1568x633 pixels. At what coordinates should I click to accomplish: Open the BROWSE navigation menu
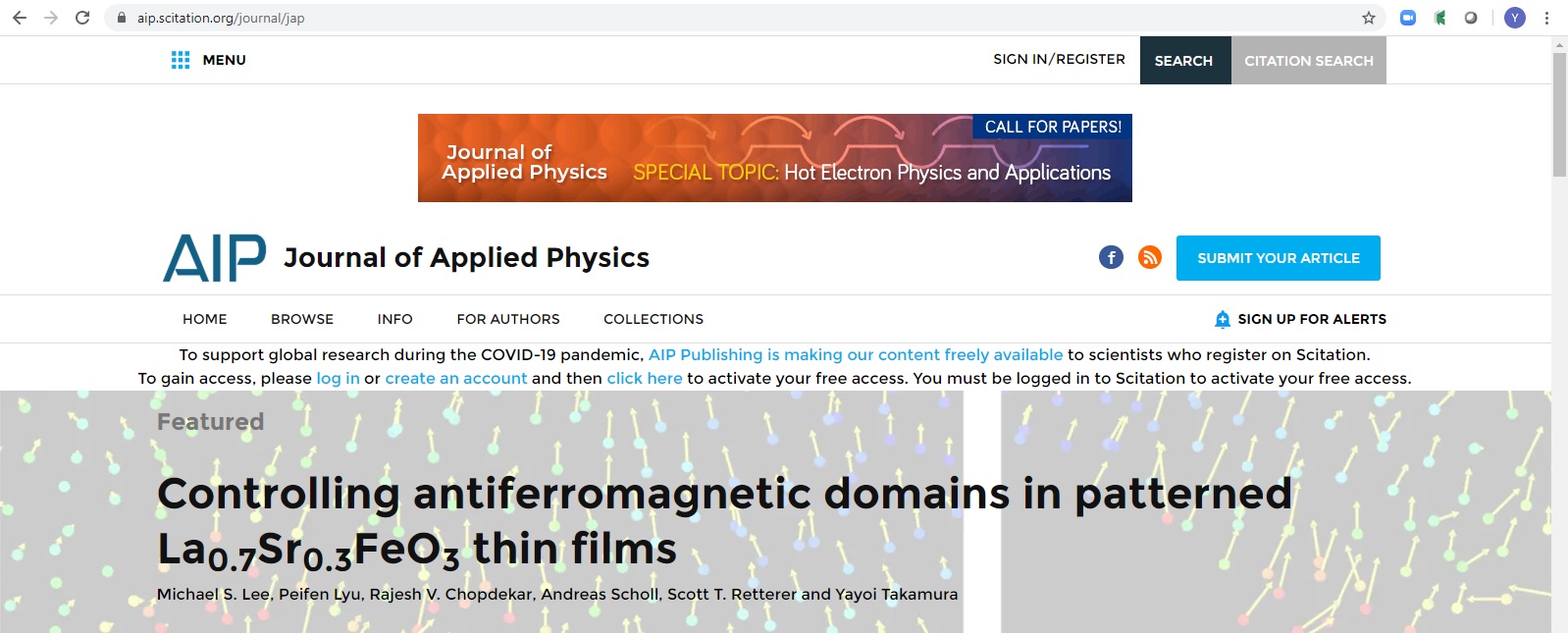302,319
